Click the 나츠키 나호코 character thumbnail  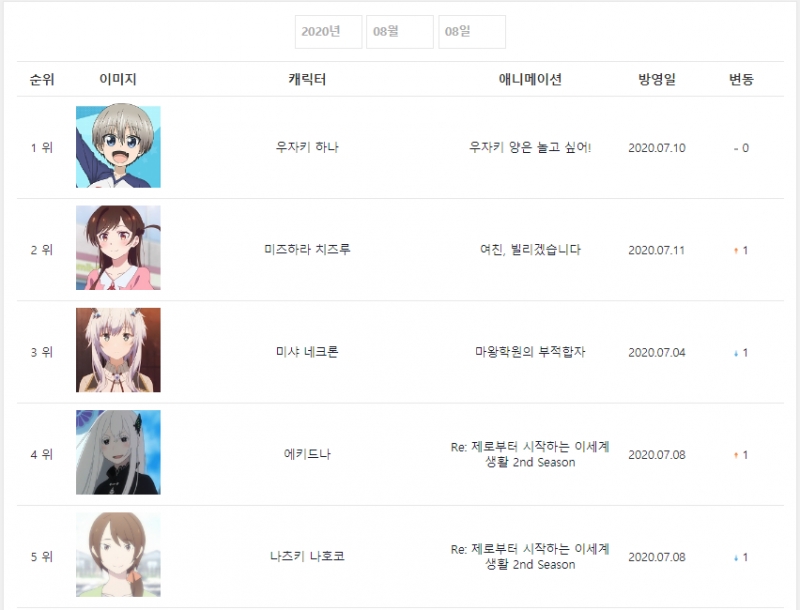(118, 554)
